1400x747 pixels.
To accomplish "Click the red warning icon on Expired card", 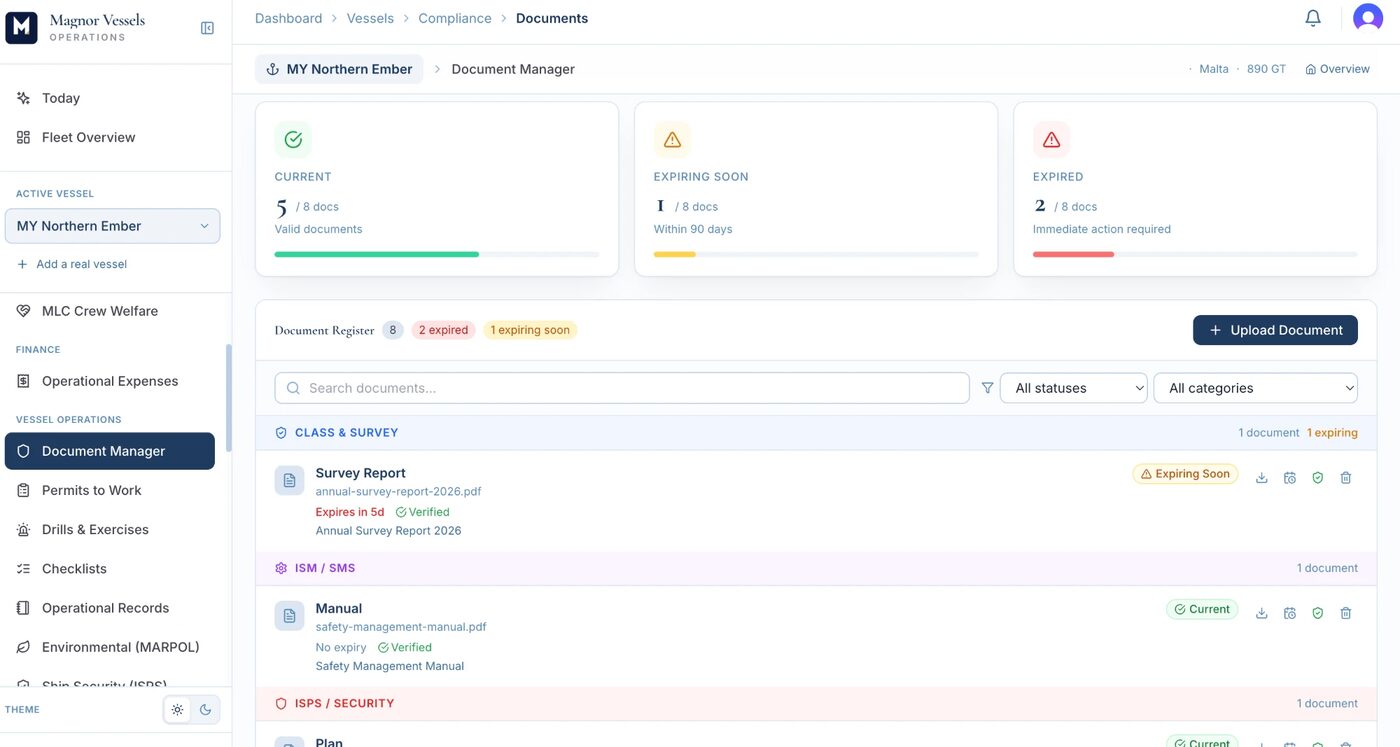I will pos(1051,140).
